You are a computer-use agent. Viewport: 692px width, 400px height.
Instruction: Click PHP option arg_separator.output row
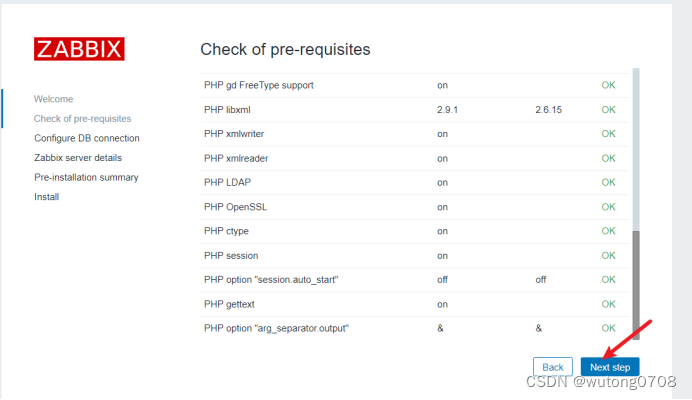click(x=414, y=328)
